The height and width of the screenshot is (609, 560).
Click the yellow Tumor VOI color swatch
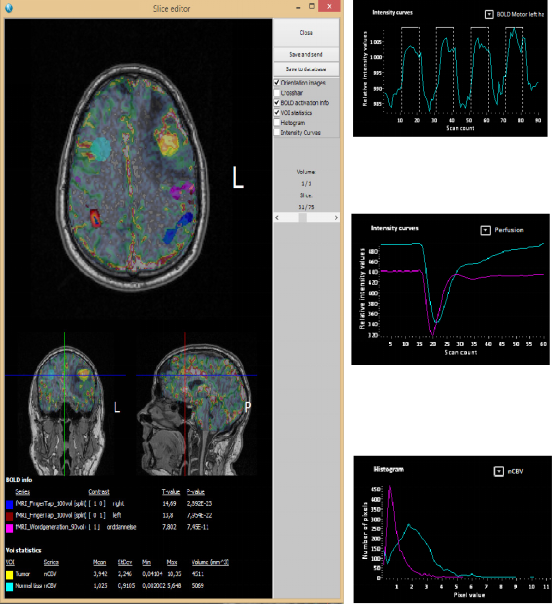click(x=10, y=574)
